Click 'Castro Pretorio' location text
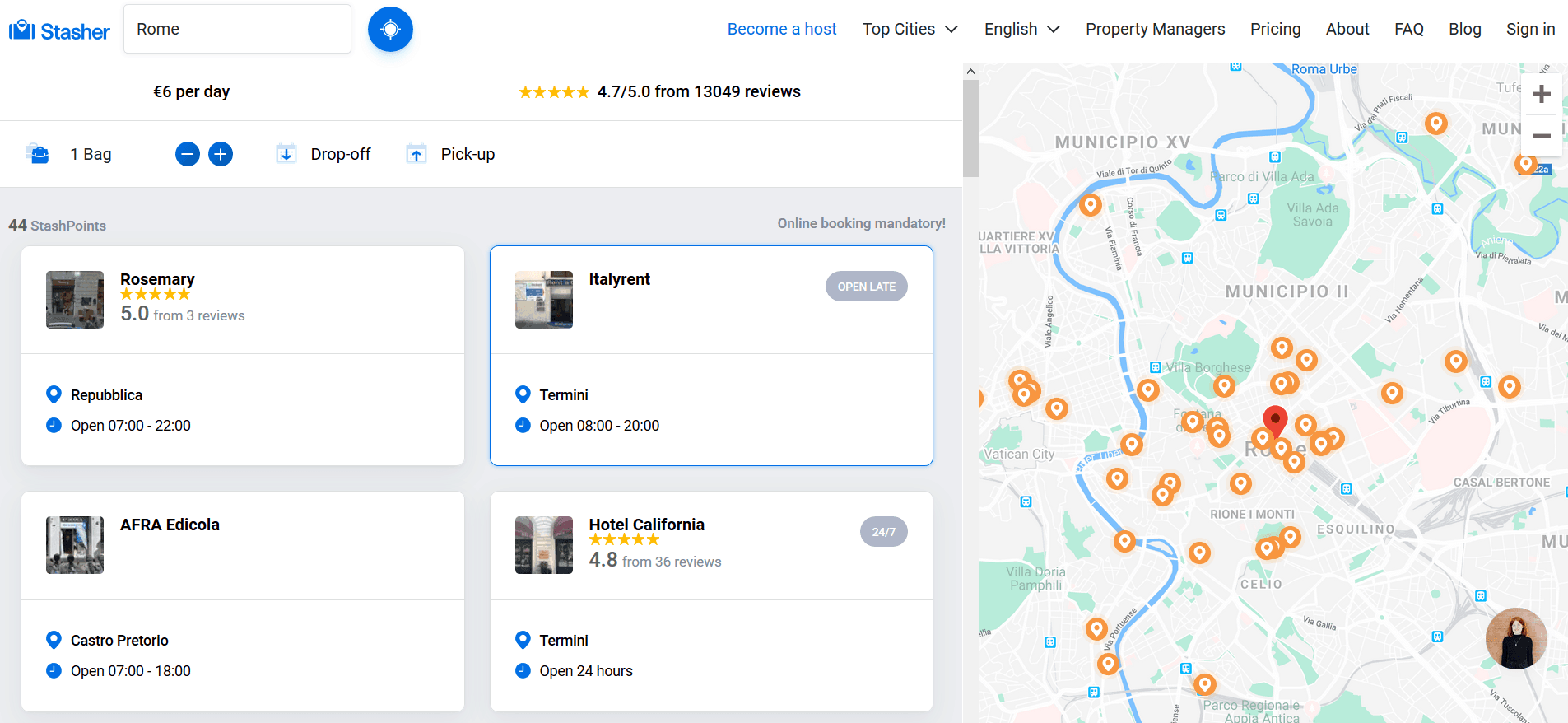Screen dimensions: 1568x723 pos(119,640)
